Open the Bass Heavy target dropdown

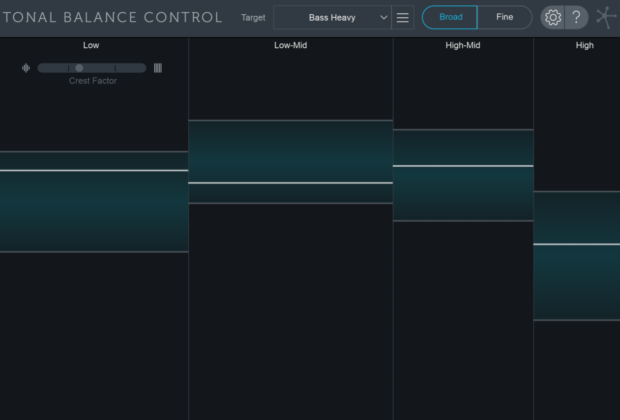[x=332, y=17]
